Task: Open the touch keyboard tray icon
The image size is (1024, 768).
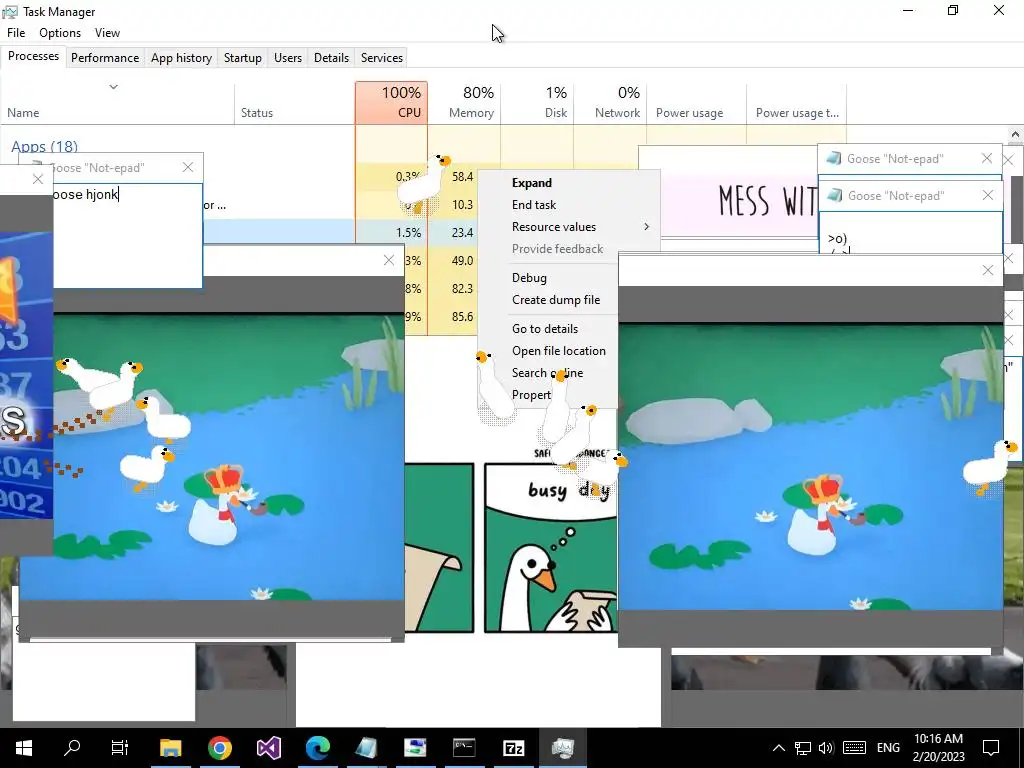Action: pyautogui.click(x=854, y=748)
